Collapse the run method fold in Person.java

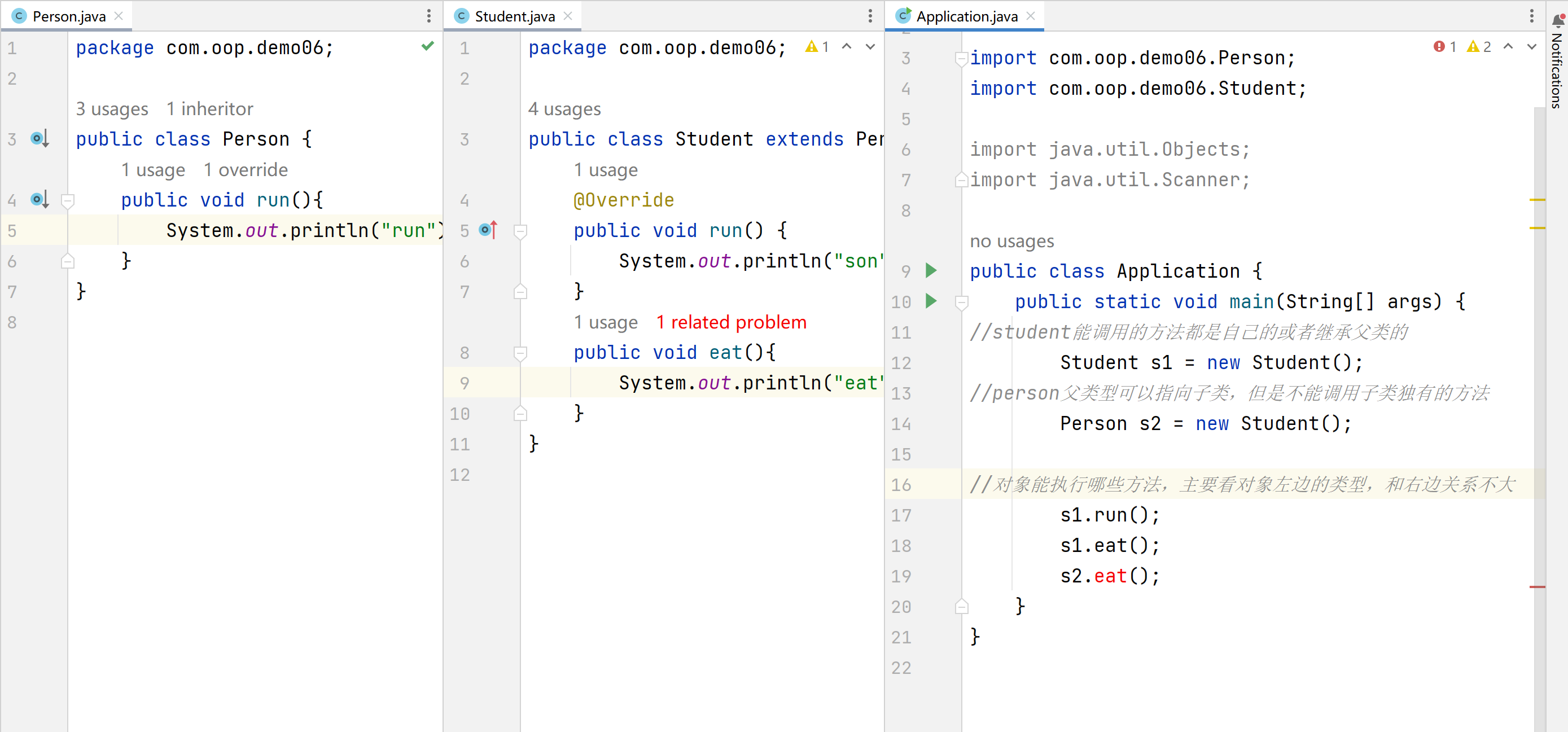[68, 200]
